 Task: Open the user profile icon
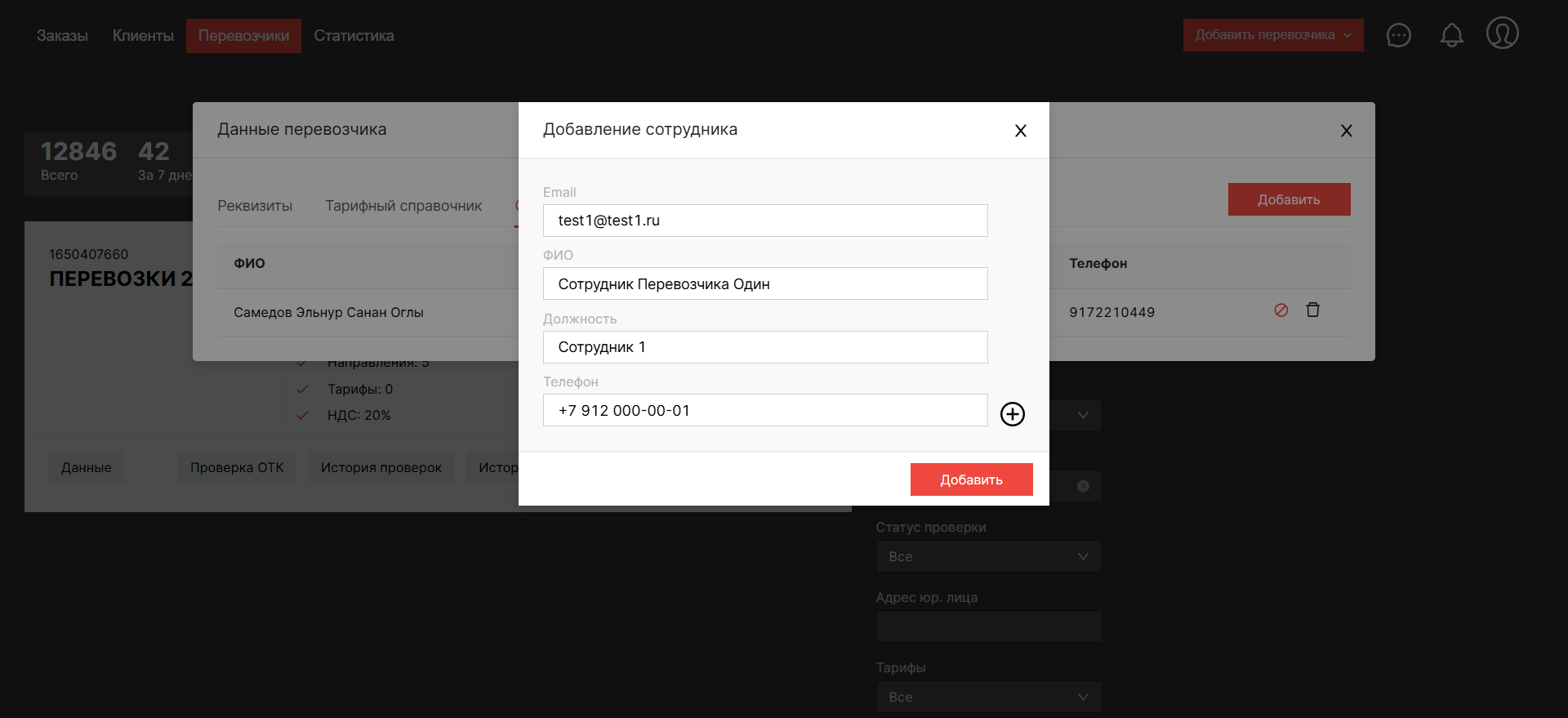point(1502,33)
